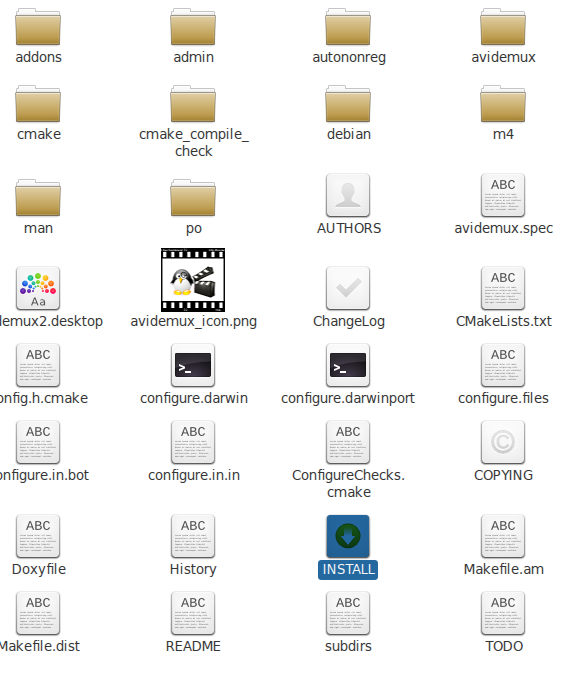The height and width of the screenshot is (693, 563).
Task: Click the COPYING file name label
Action: pos(503,475)
